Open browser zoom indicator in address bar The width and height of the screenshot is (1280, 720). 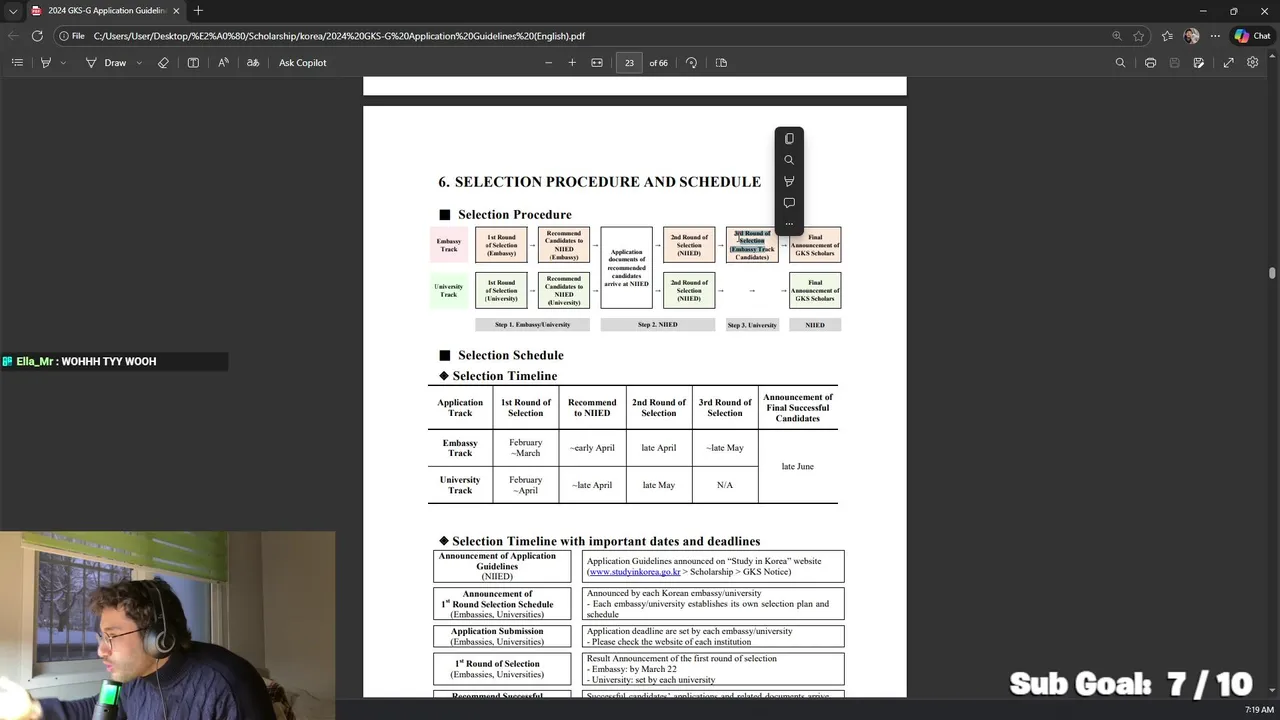[x=1117, y=36]
